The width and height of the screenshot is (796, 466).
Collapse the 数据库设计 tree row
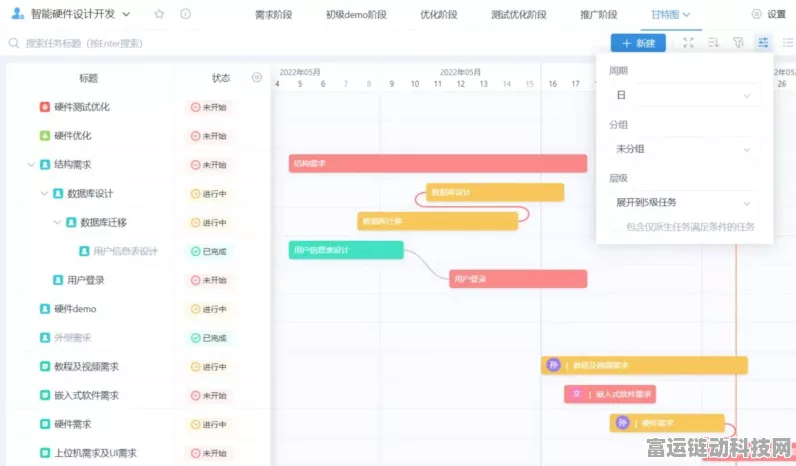tap(44, 193)
